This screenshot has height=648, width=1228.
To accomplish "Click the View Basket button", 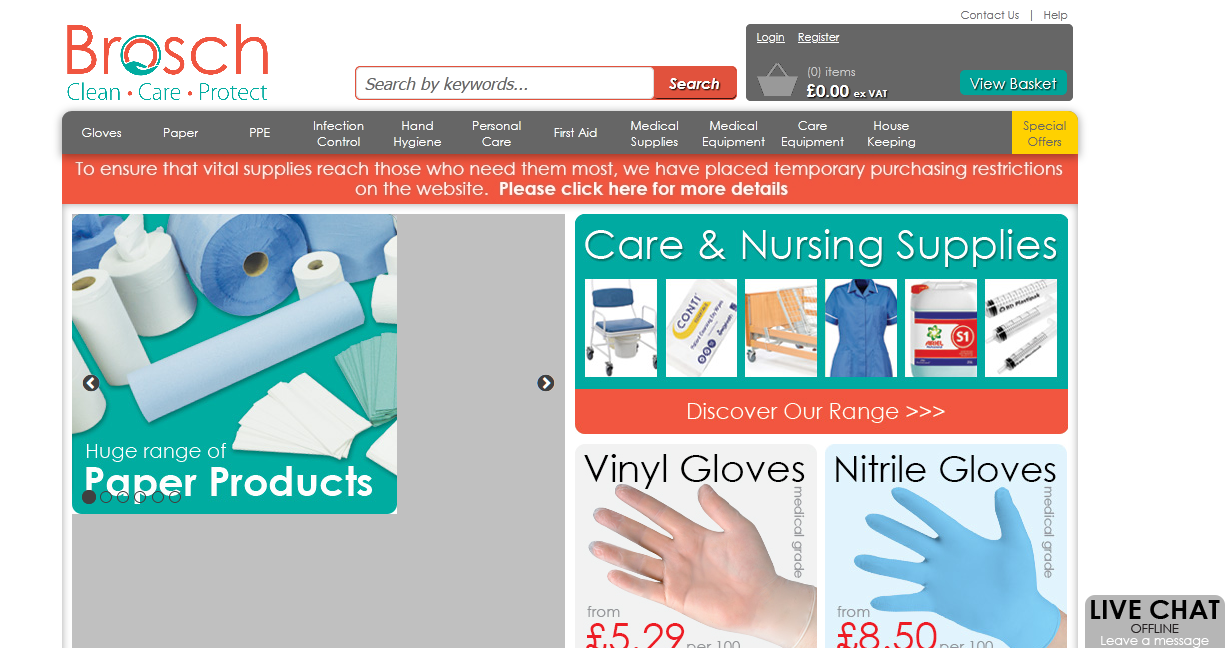I will pos(1013,83).
